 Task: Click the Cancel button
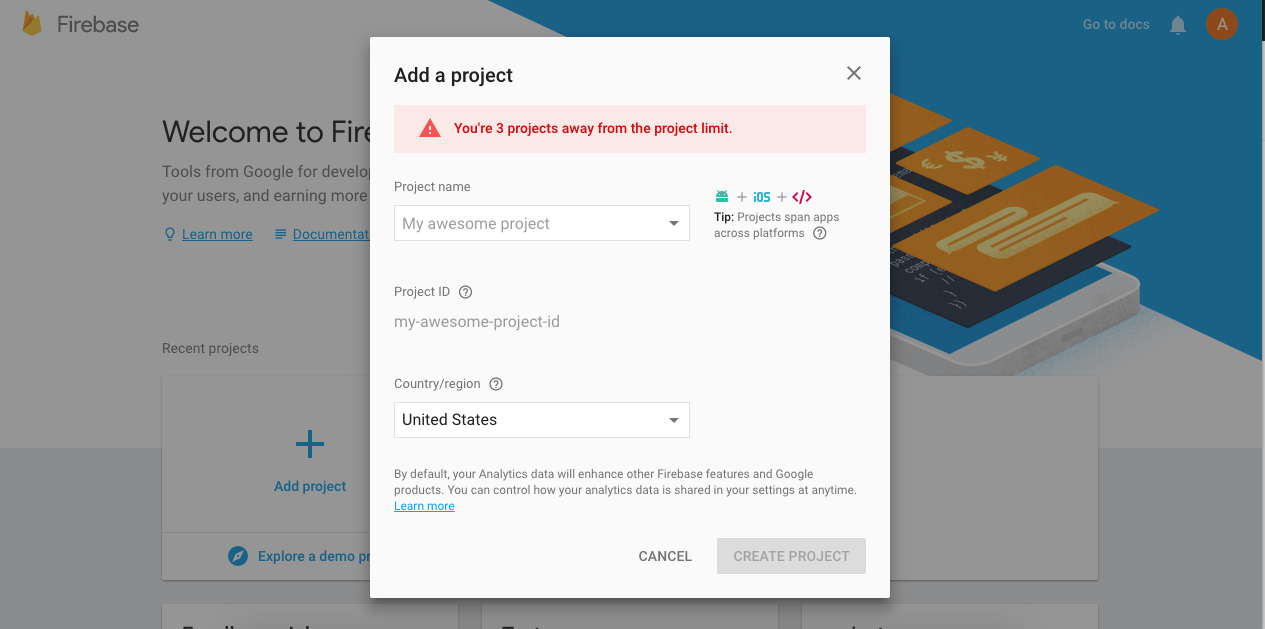pos(665,556)
